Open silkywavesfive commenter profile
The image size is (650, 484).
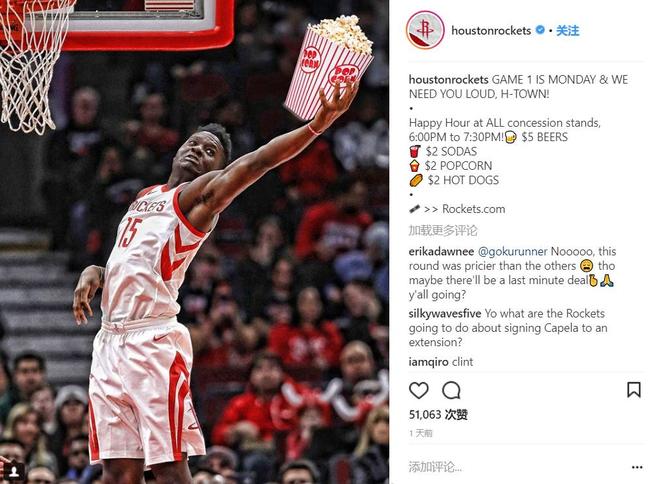click(445, 314)
